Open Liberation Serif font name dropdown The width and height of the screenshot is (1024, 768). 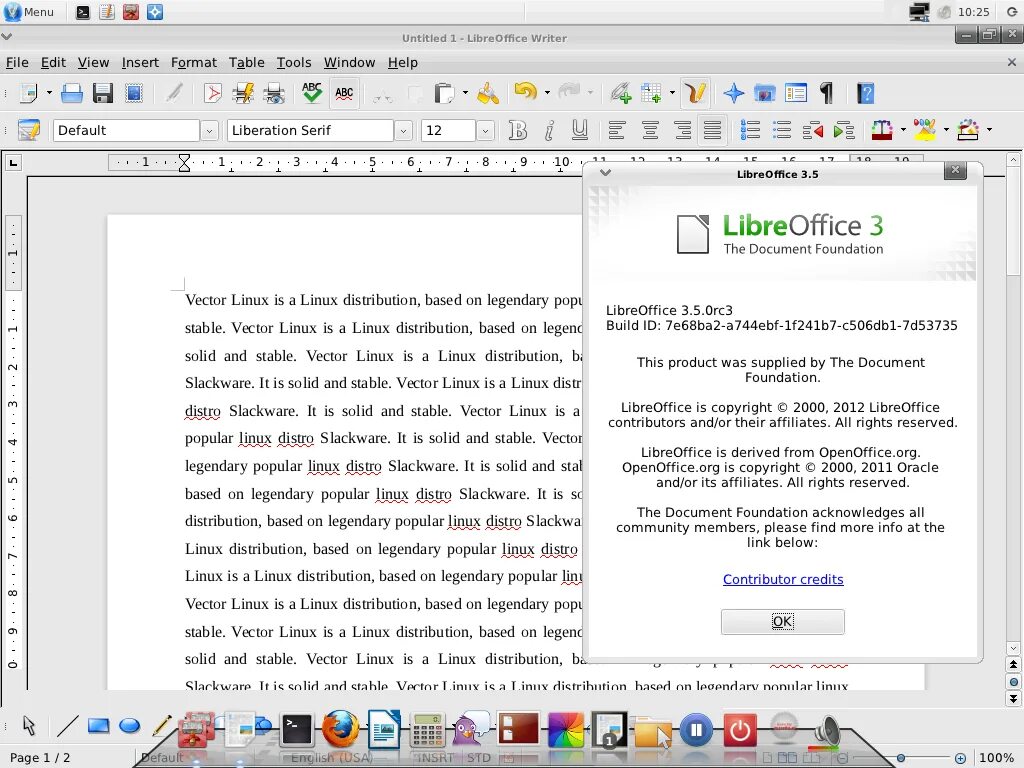click(403, 131)
